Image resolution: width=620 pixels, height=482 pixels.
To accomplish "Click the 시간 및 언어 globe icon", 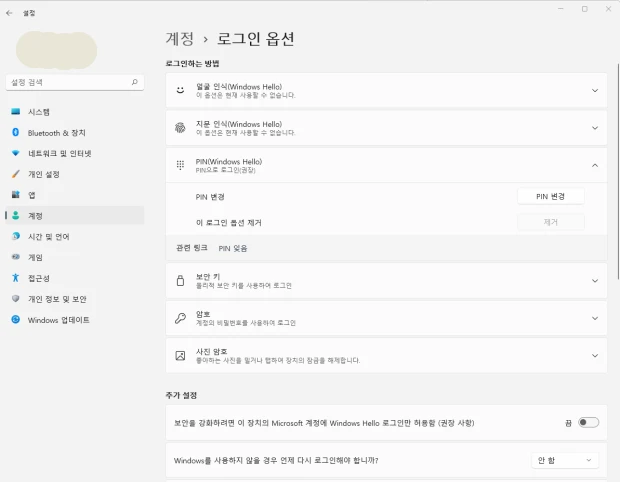I will (15, 236).
